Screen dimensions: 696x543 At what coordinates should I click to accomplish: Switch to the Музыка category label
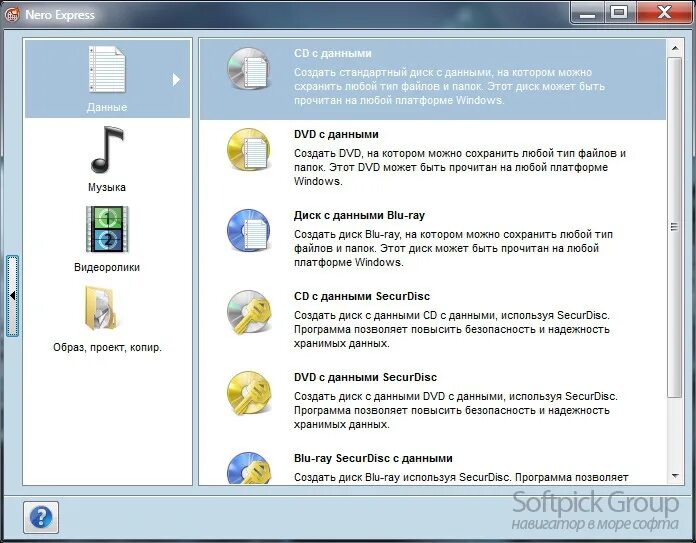pos(107,187)
